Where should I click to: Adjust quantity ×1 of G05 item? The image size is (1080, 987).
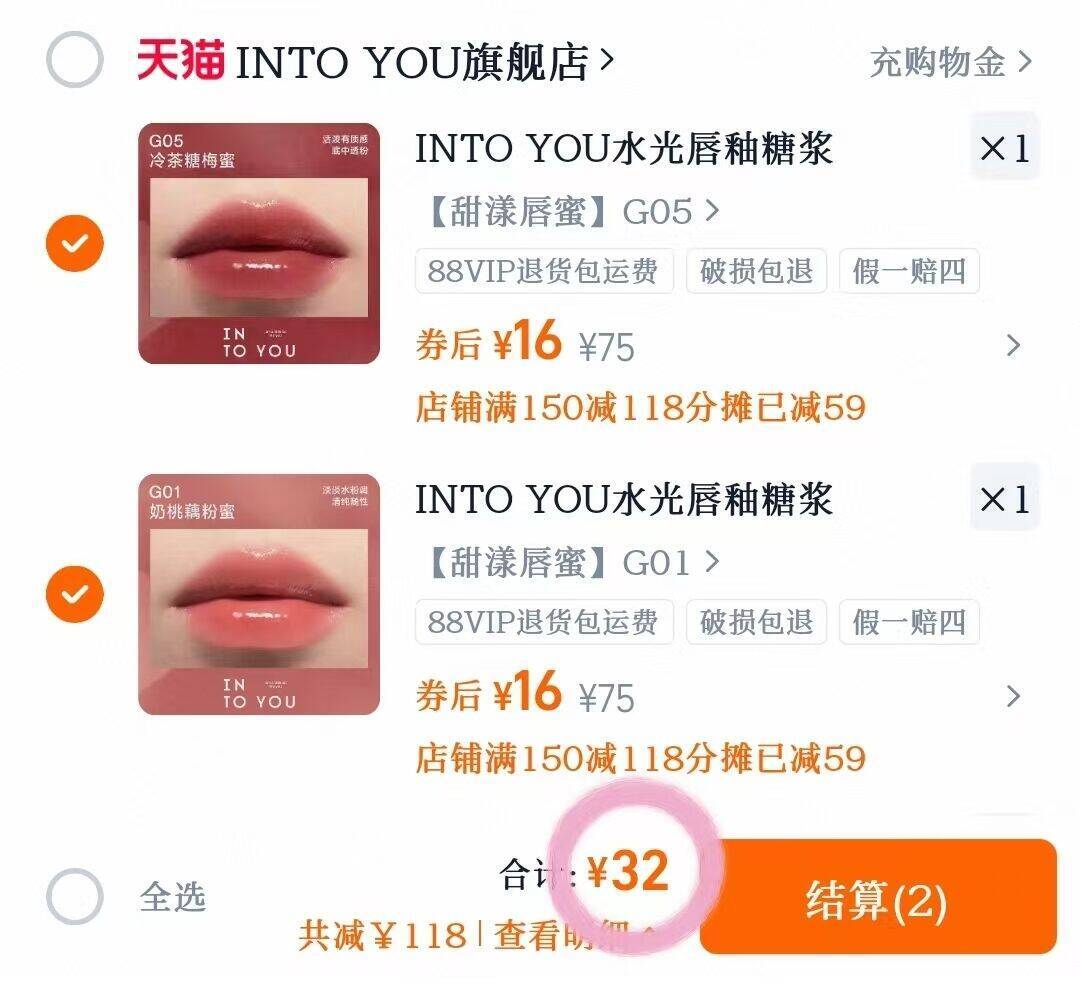click(x=1004, y=147)
